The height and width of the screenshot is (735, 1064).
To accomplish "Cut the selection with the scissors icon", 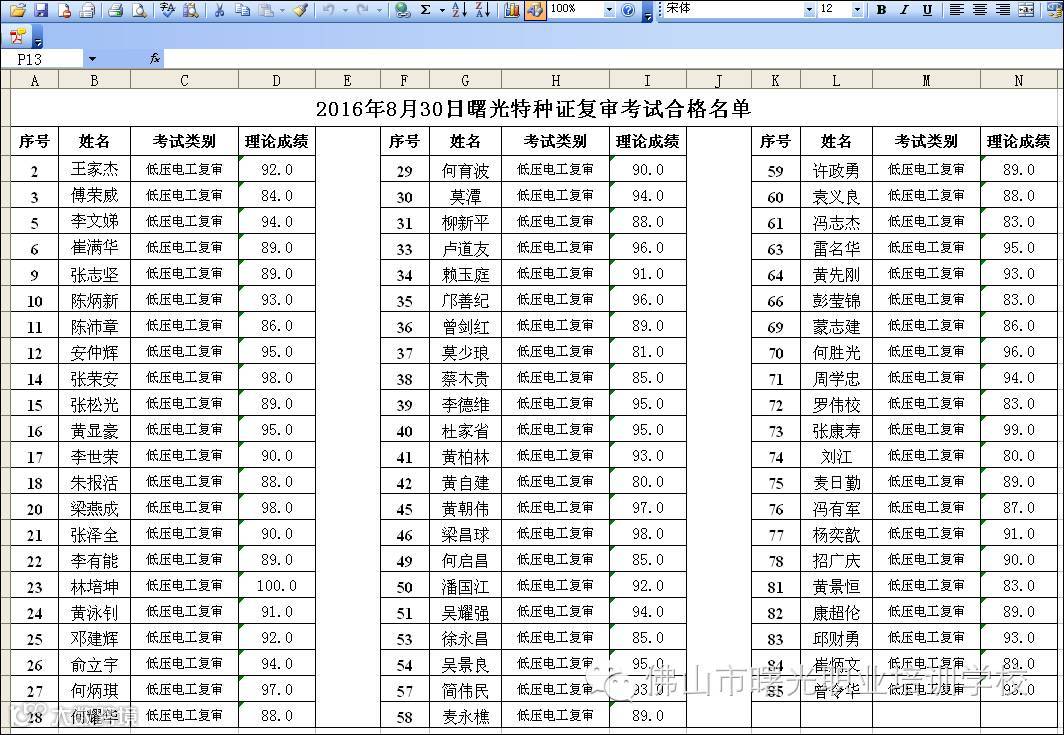I will (x=218, y=10).
